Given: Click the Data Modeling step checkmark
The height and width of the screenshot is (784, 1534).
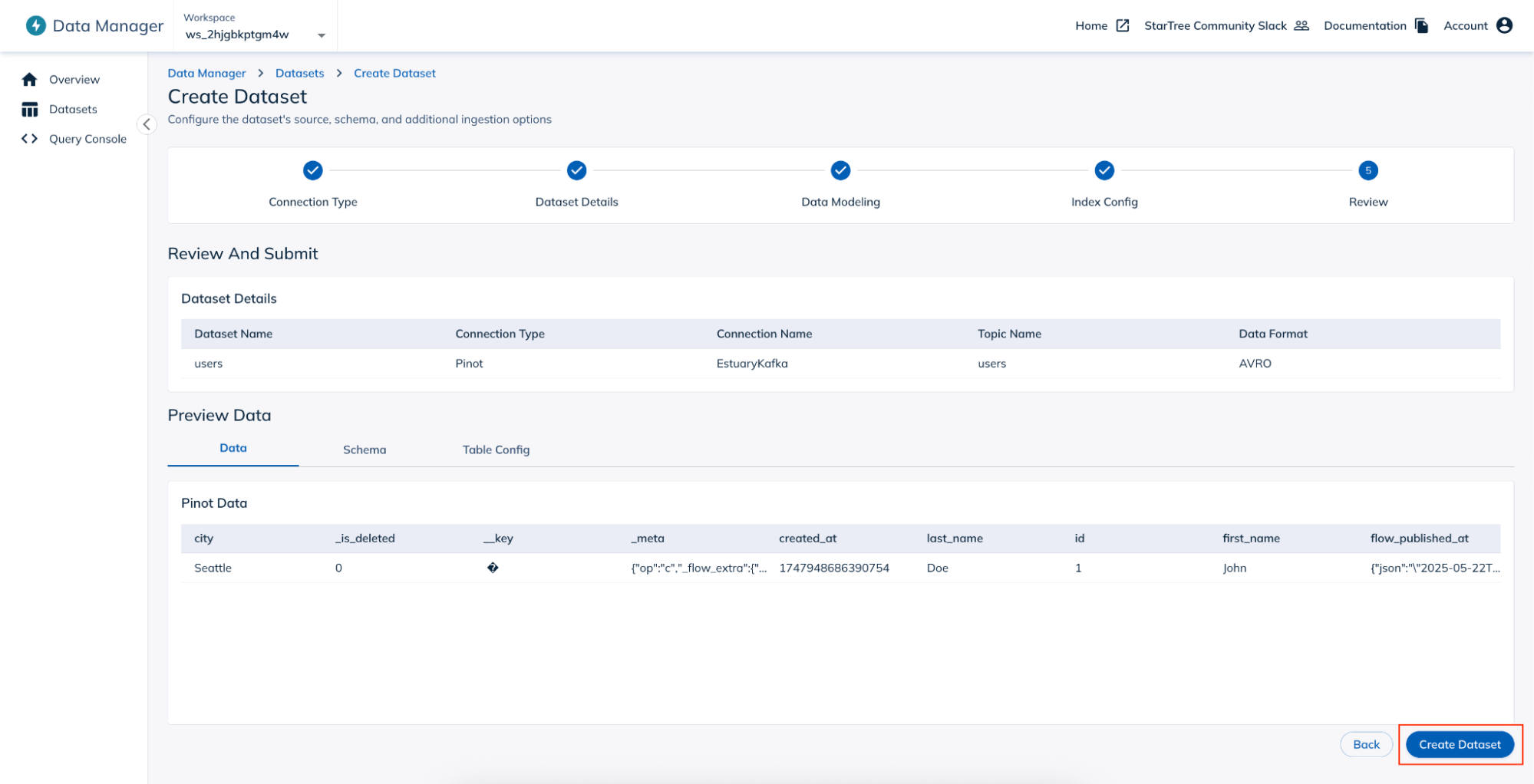Looking at the screenshot, I should click(841, 170).
